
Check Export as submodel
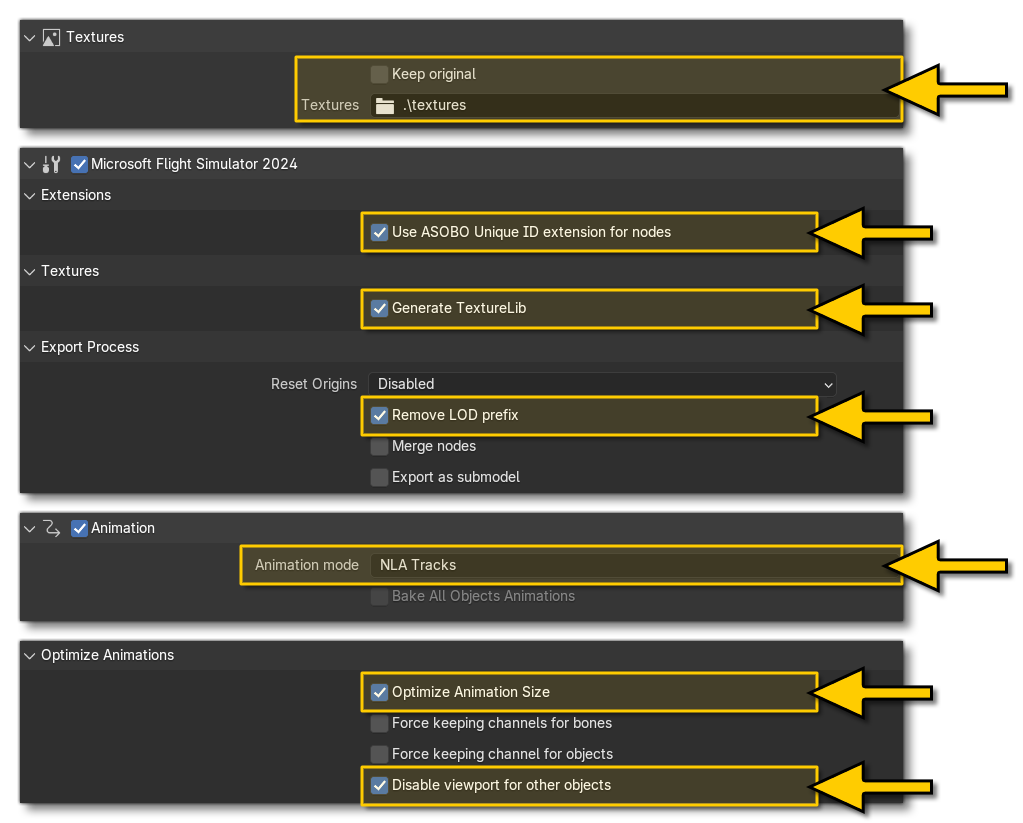pyautogui.click(x=379, y=477)
